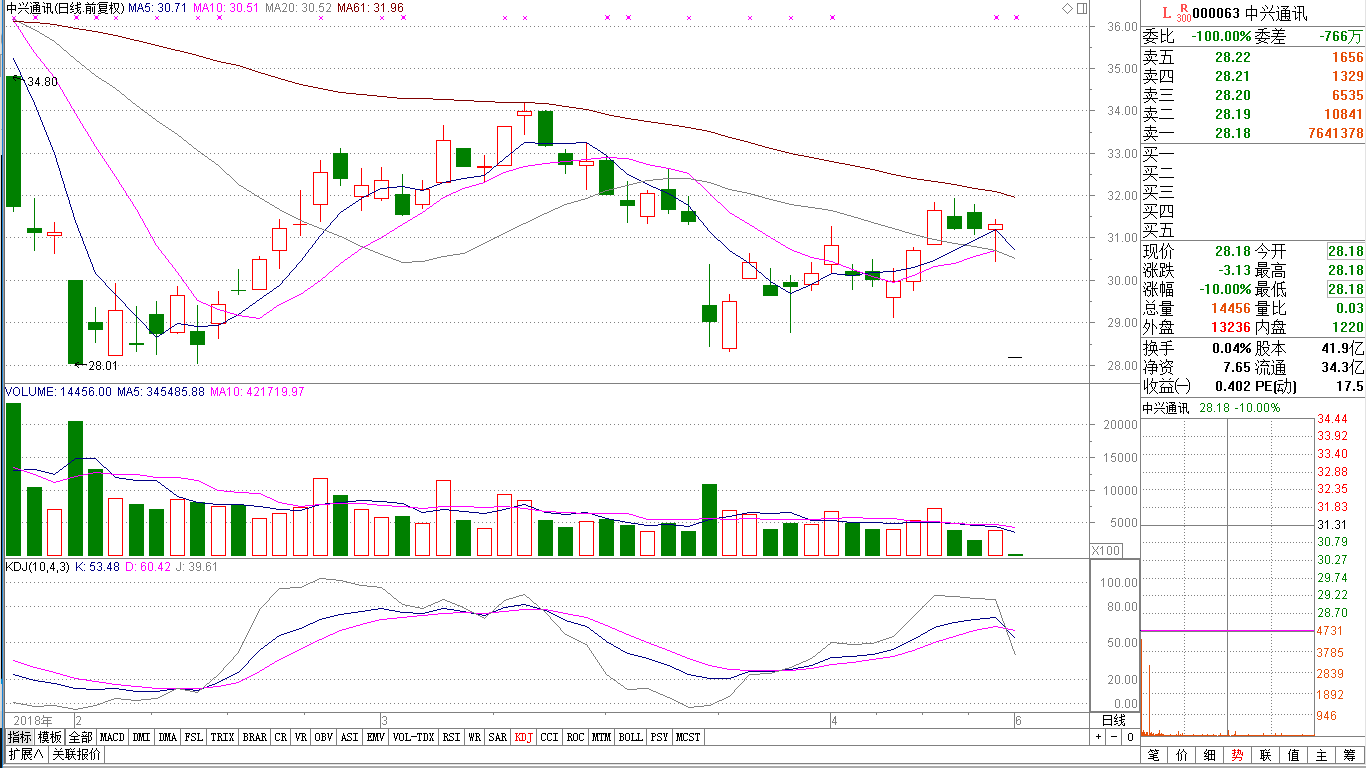The height and width of the screenshot is (768, 1366).
Task: Select the RSI indicator
Action: point(451,737)
